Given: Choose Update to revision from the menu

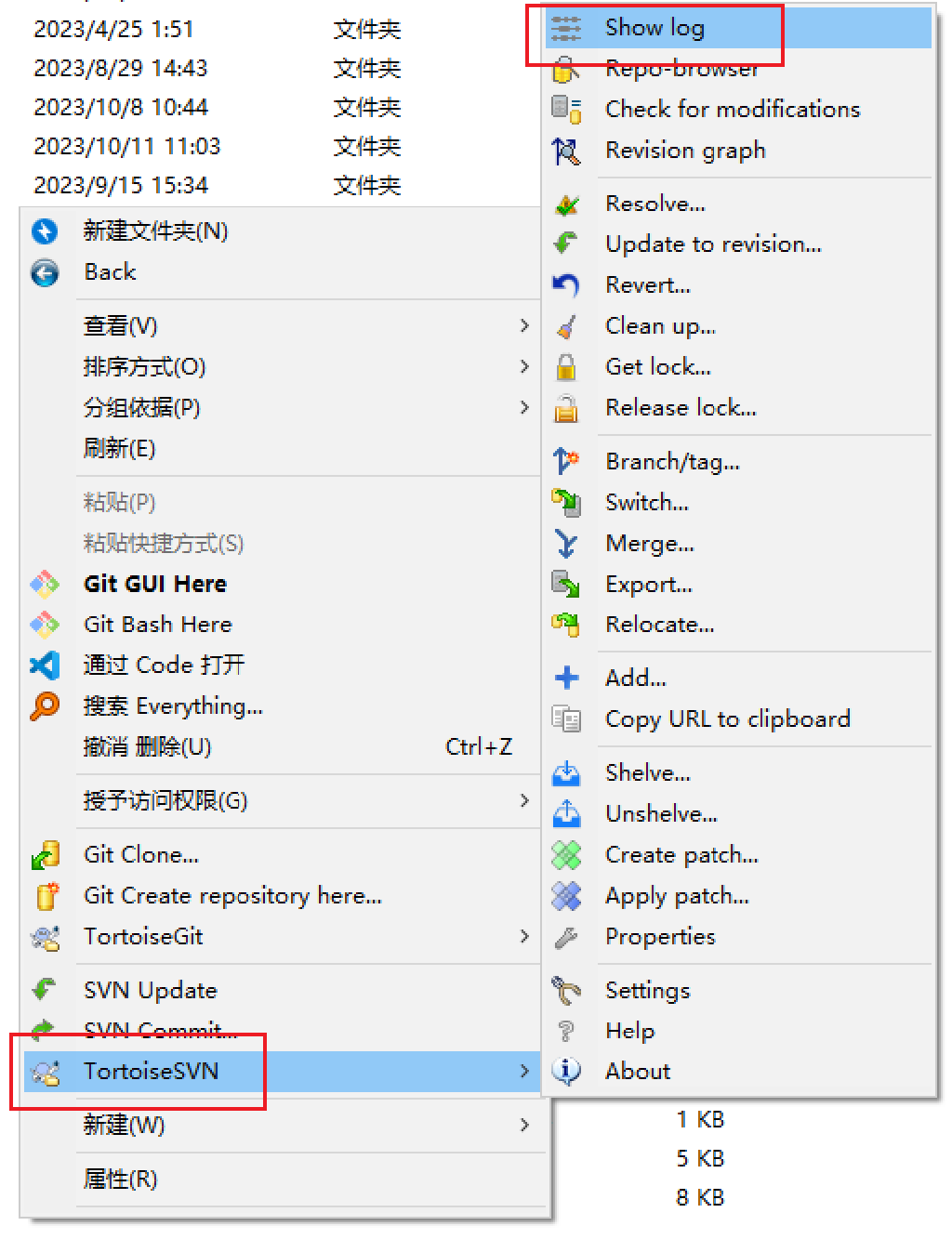Looking at the screenshot, I should (x=713, y=244).
